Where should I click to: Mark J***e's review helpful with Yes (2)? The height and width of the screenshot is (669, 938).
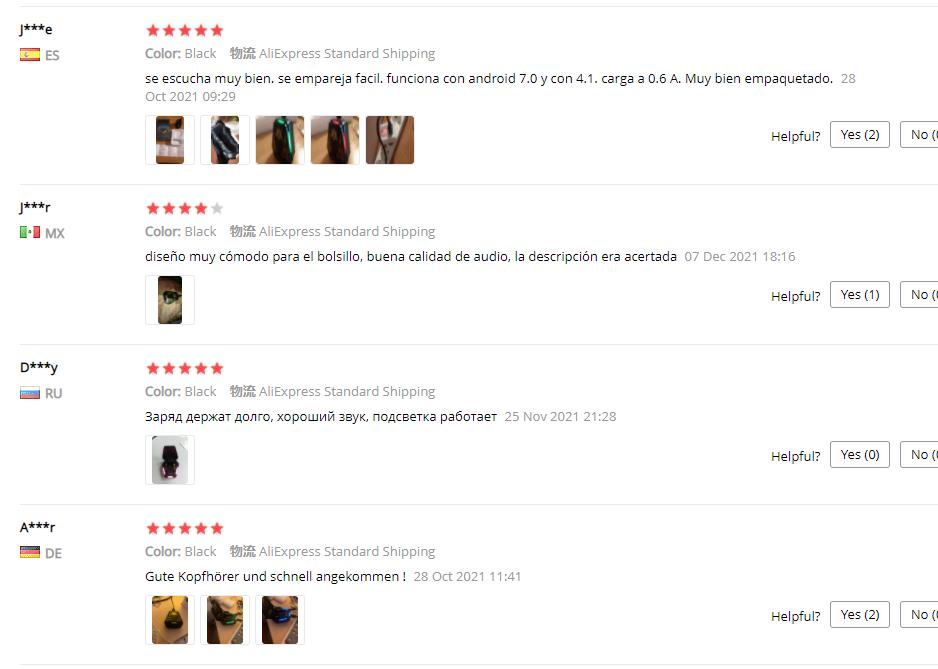(860, 135)
